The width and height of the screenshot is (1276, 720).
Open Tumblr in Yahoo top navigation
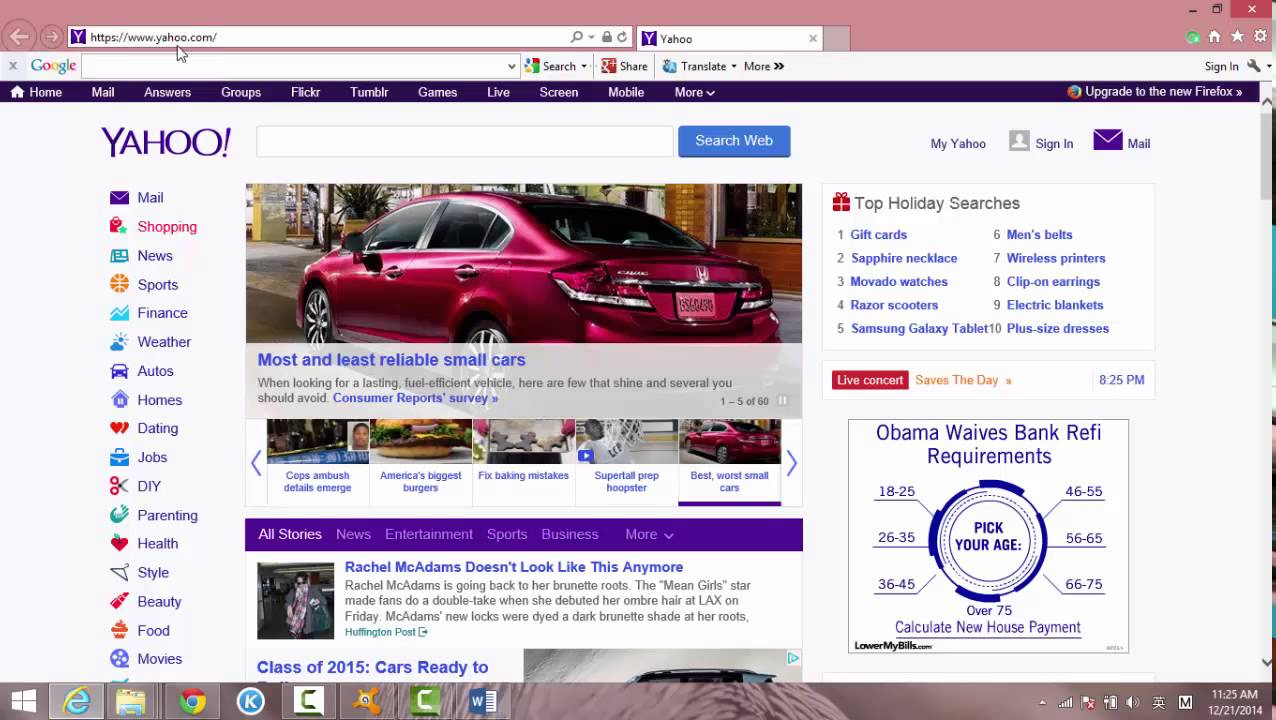(369, 92)
